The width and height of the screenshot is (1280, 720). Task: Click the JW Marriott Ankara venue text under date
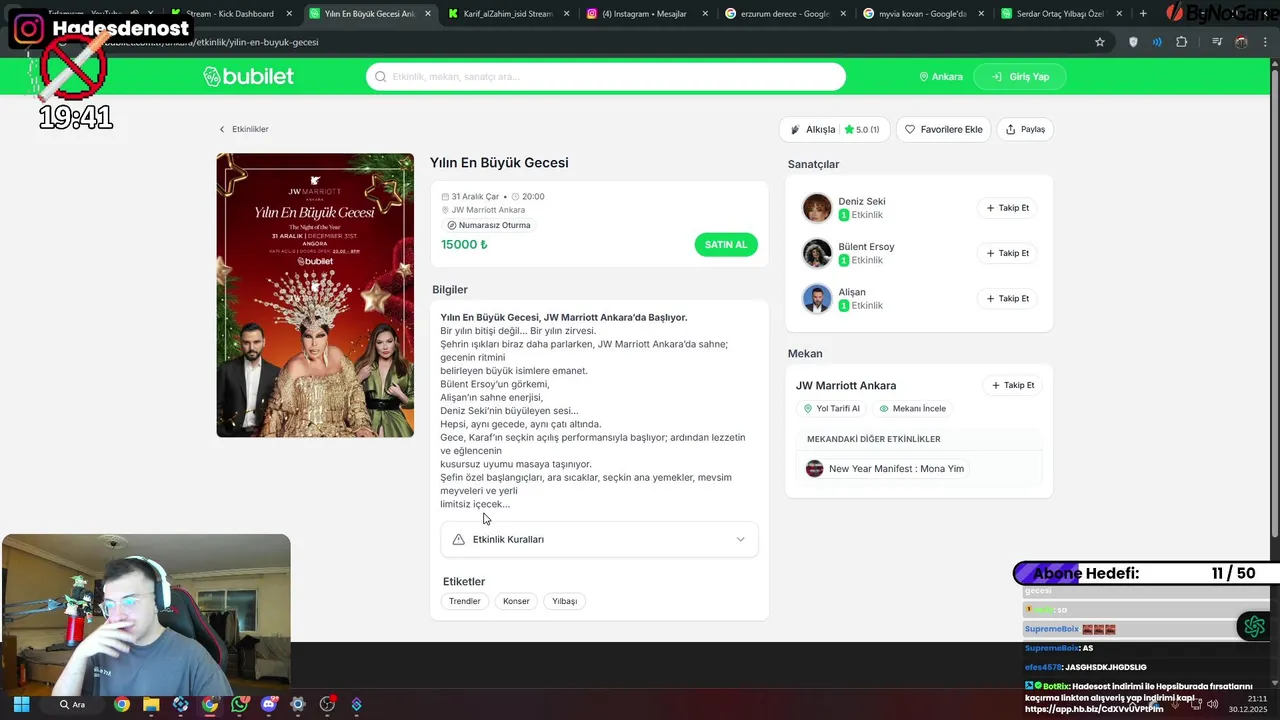click(x=488, y=210)
